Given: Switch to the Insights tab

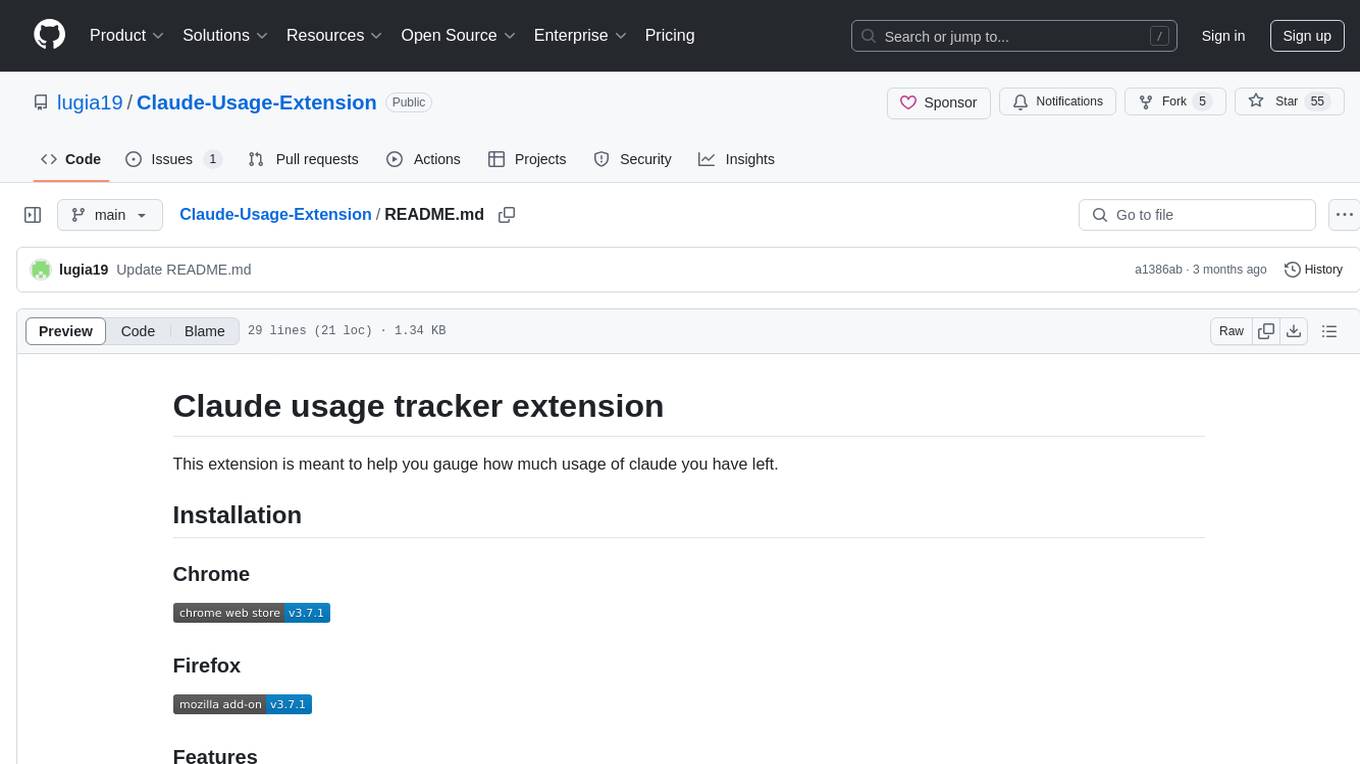Looking at the screenshot, I should pyautogui.click(x=736, y=159).
